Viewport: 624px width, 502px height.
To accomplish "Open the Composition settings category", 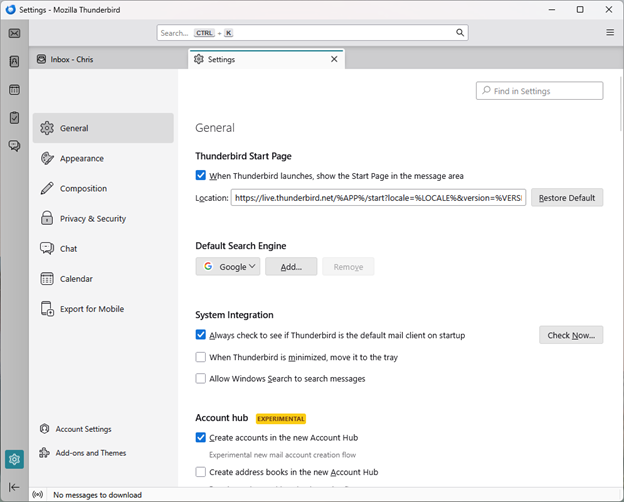I will click(103, 188).
